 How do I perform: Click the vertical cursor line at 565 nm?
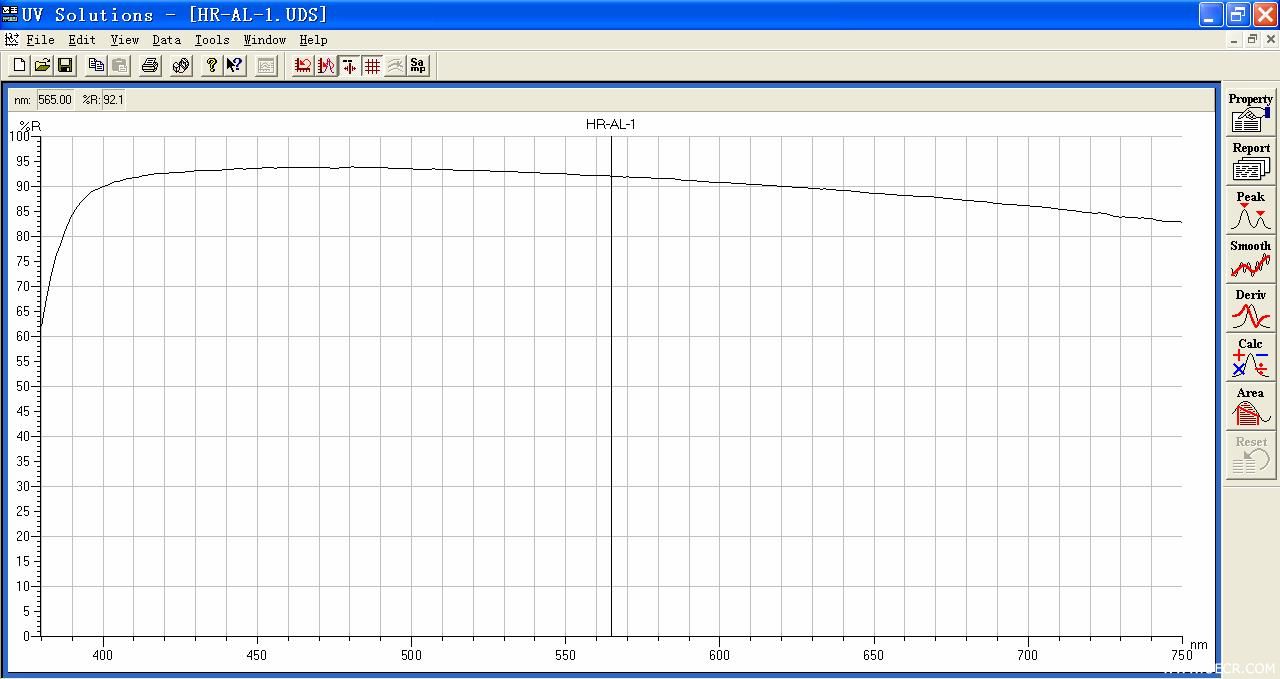[611, 385]
